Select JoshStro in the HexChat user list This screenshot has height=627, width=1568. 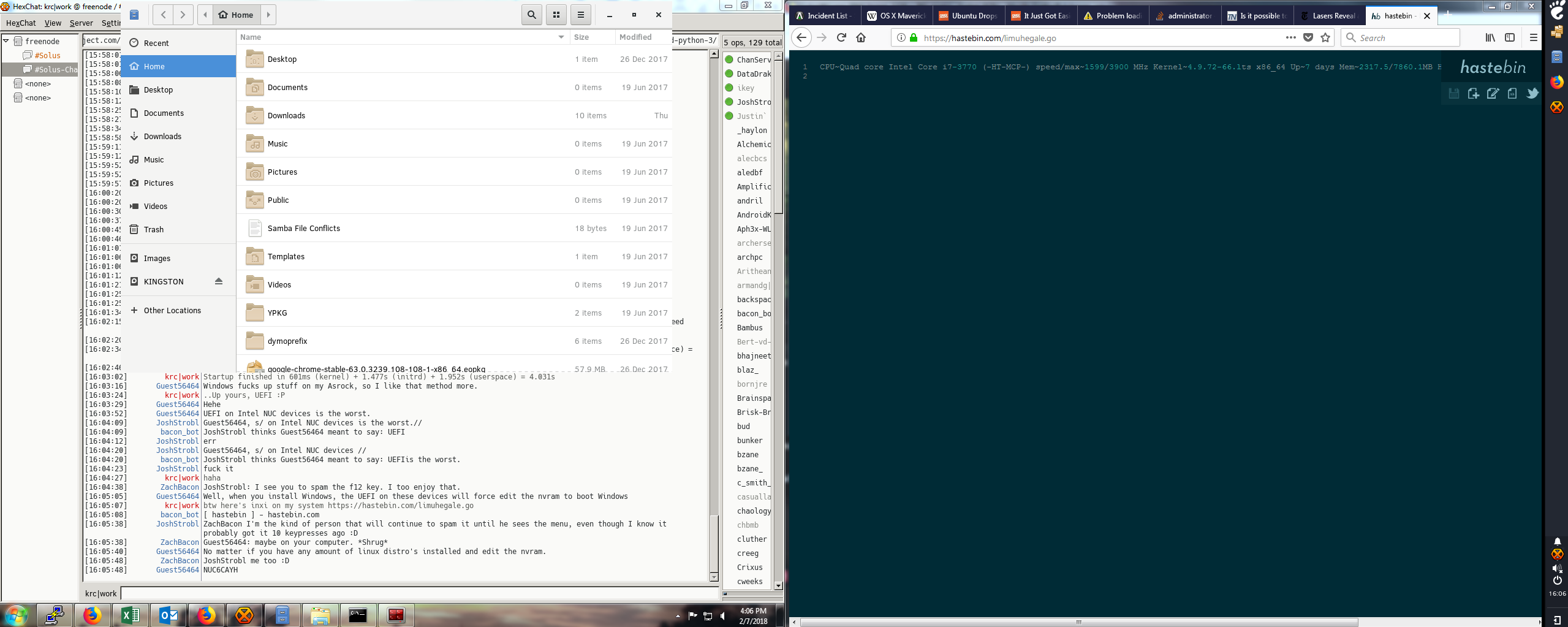tap(753, 102)
